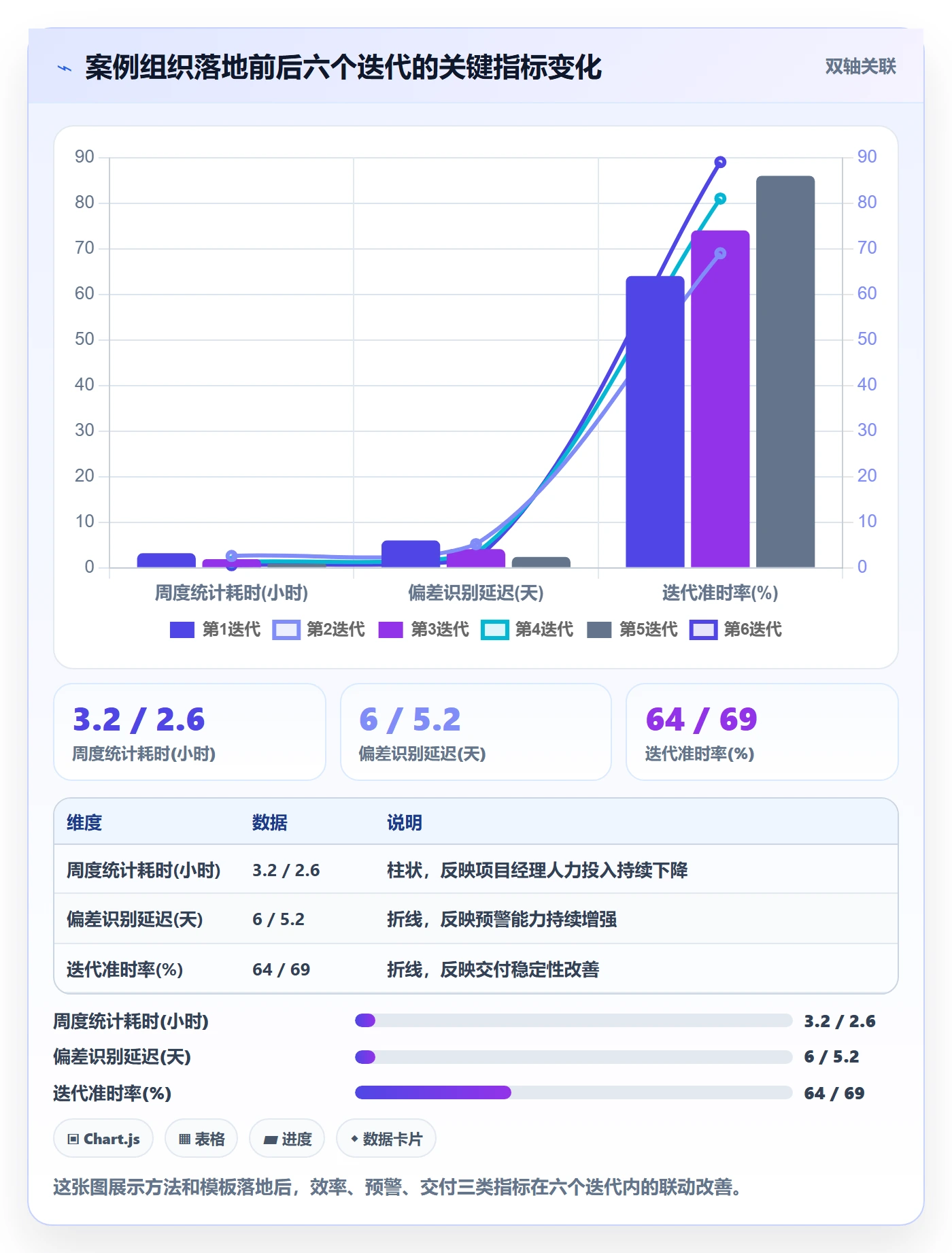952x1253 pixels.
Task: Select the table cell 折线，反映预警能力持续增强
Action: 502,919
